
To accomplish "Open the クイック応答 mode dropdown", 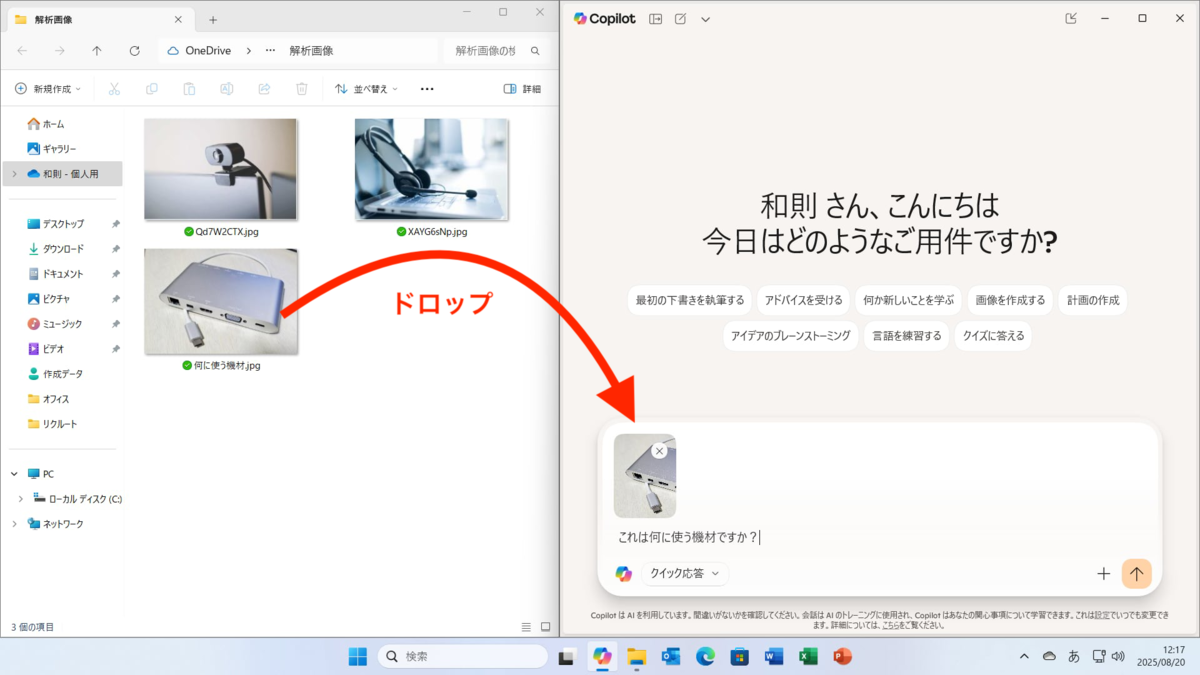I will (685, 573).
